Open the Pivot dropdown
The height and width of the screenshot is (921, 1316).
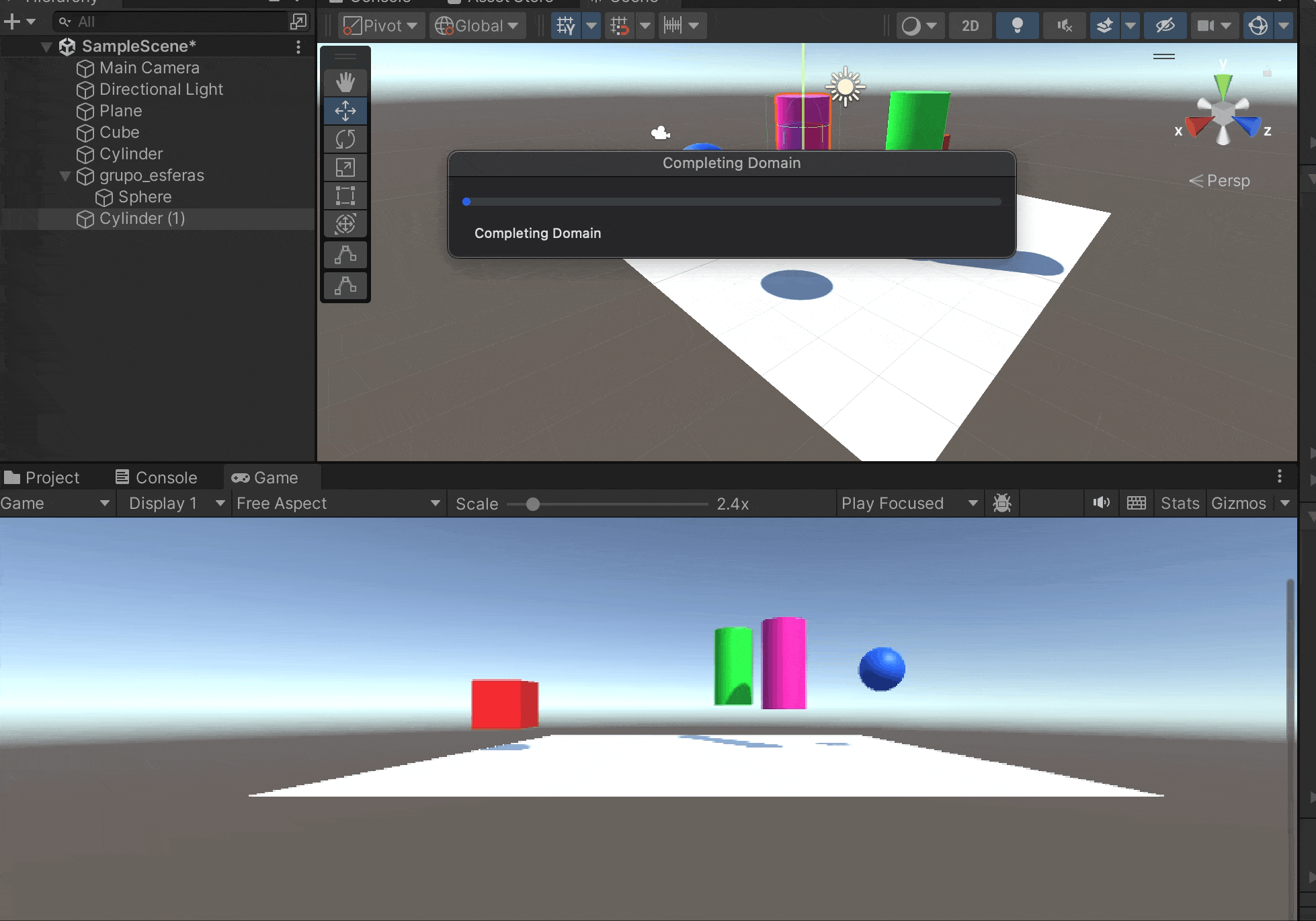(x=380, y=26)
